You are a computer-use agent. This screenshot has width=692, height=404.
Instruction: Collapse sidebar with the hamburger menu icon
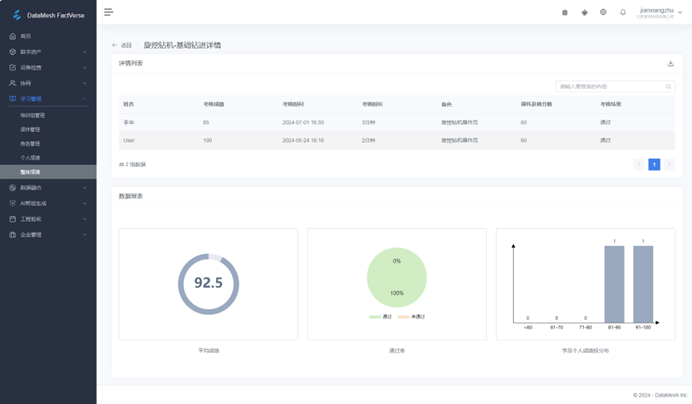click(x=109, y=12)
